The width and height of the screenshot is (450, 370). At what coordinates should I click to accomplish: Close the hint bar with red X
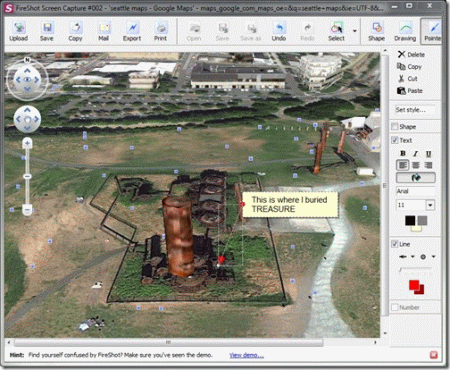[434, 355]
